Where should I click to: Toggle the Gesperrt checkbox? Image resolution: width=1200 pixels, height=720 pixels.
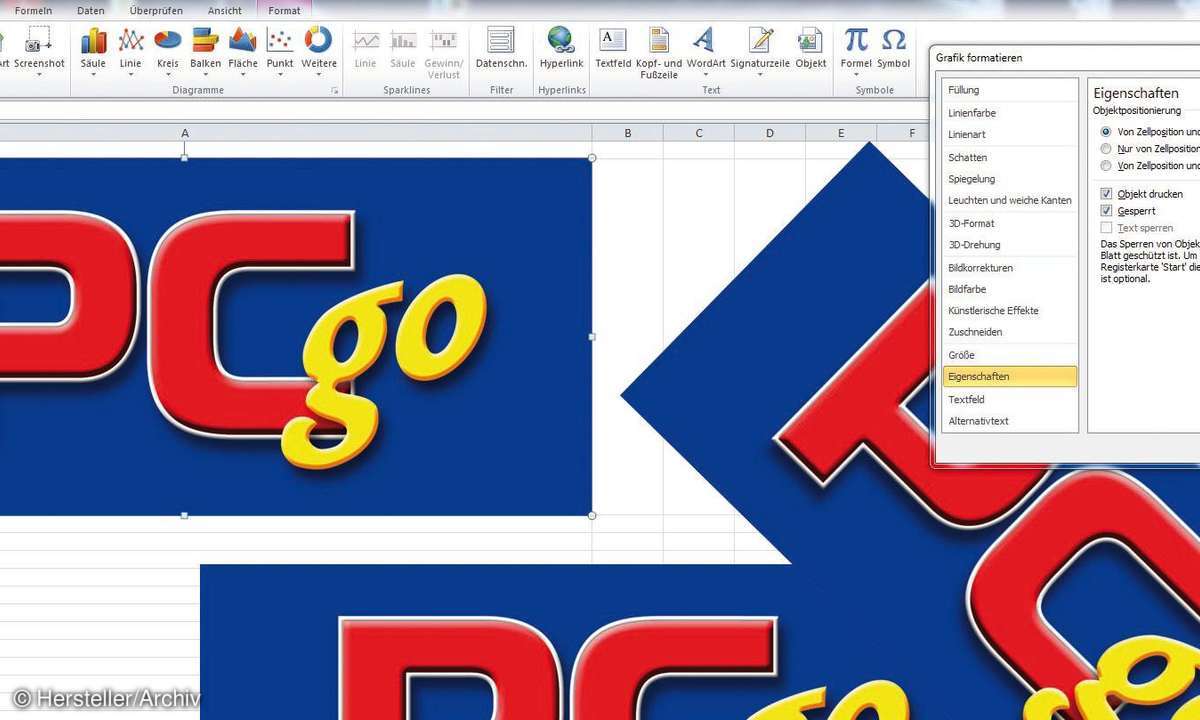click(1106, 211)
